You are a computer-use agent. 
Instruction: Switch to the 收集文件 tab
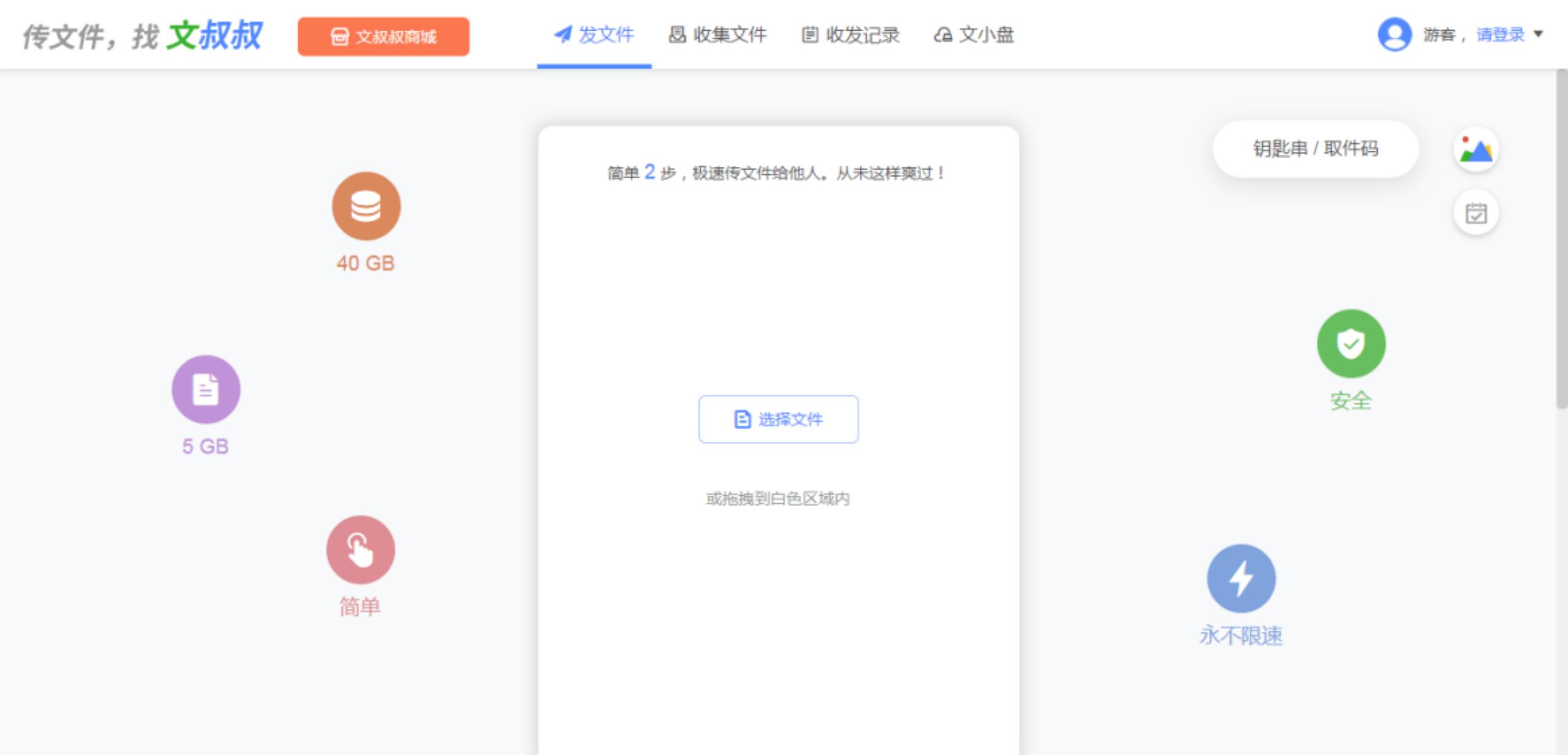[x=729, y=35]
